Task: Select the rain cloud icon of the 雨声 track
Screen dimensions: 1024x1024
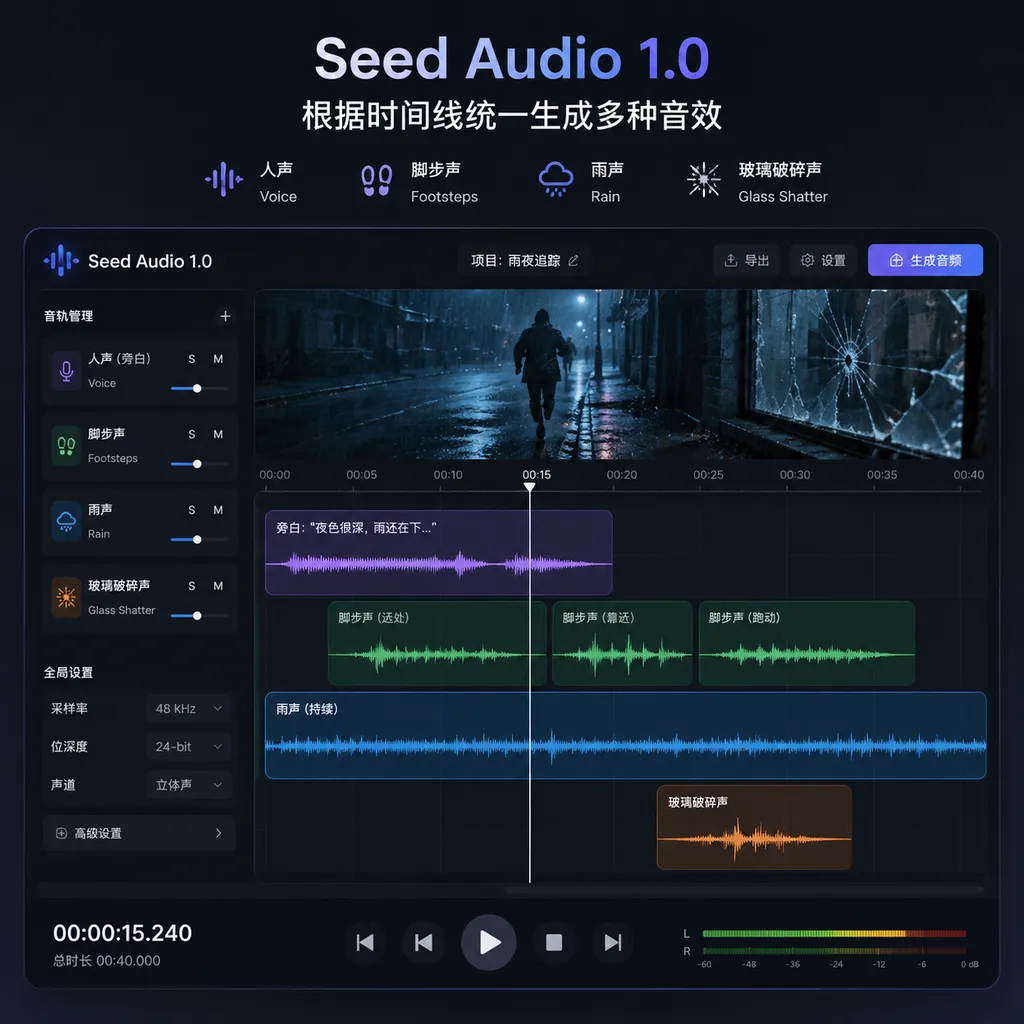Action: [66, 521]
